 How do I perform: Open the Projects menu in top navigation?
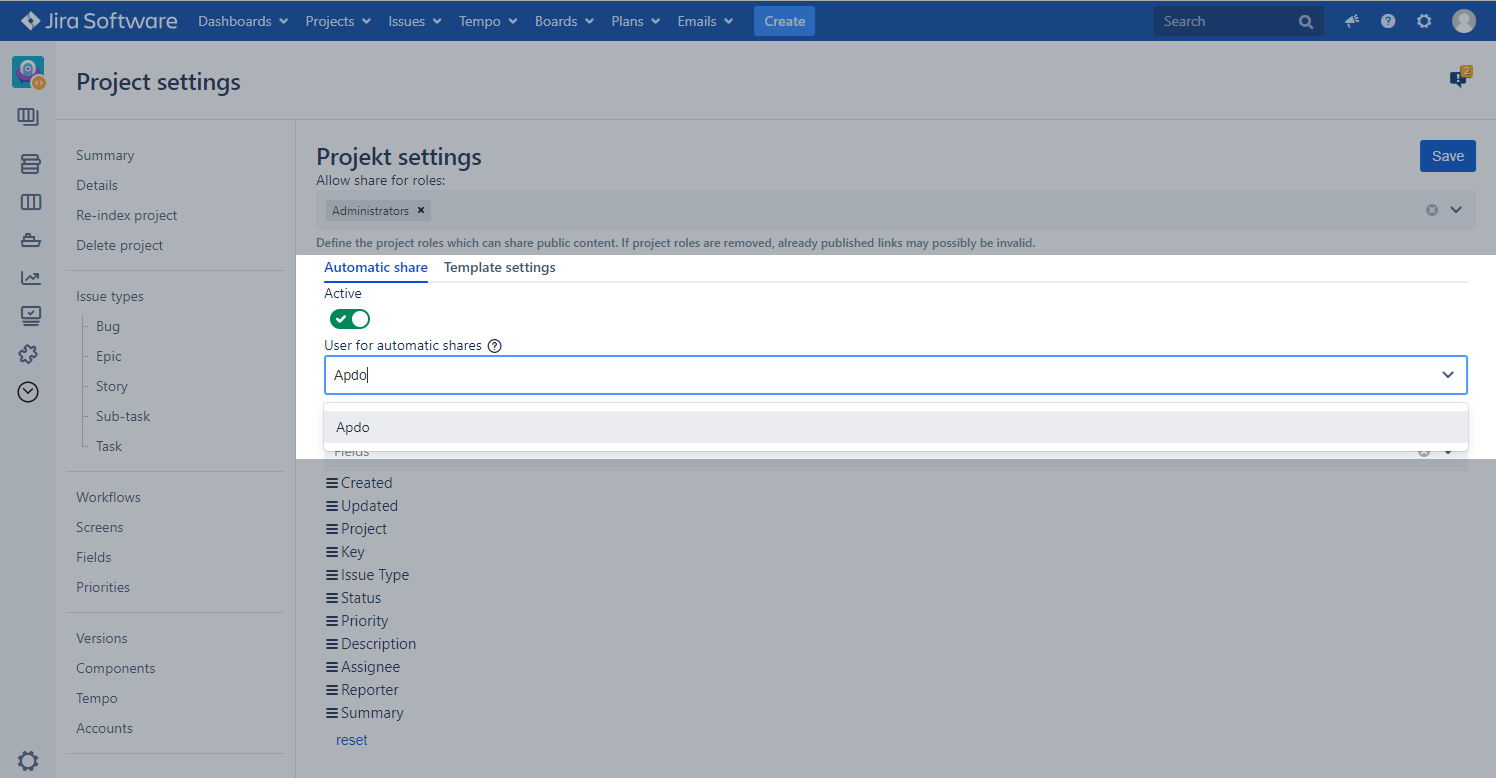coord(338,21)
